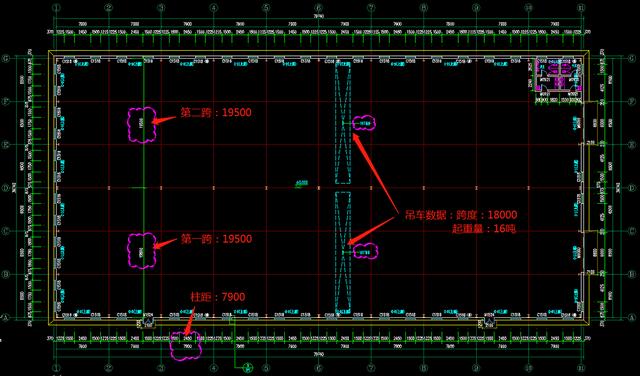Select axis bubble A on the left side
This screenshot has width=640, height=376.
coord(4,317)
